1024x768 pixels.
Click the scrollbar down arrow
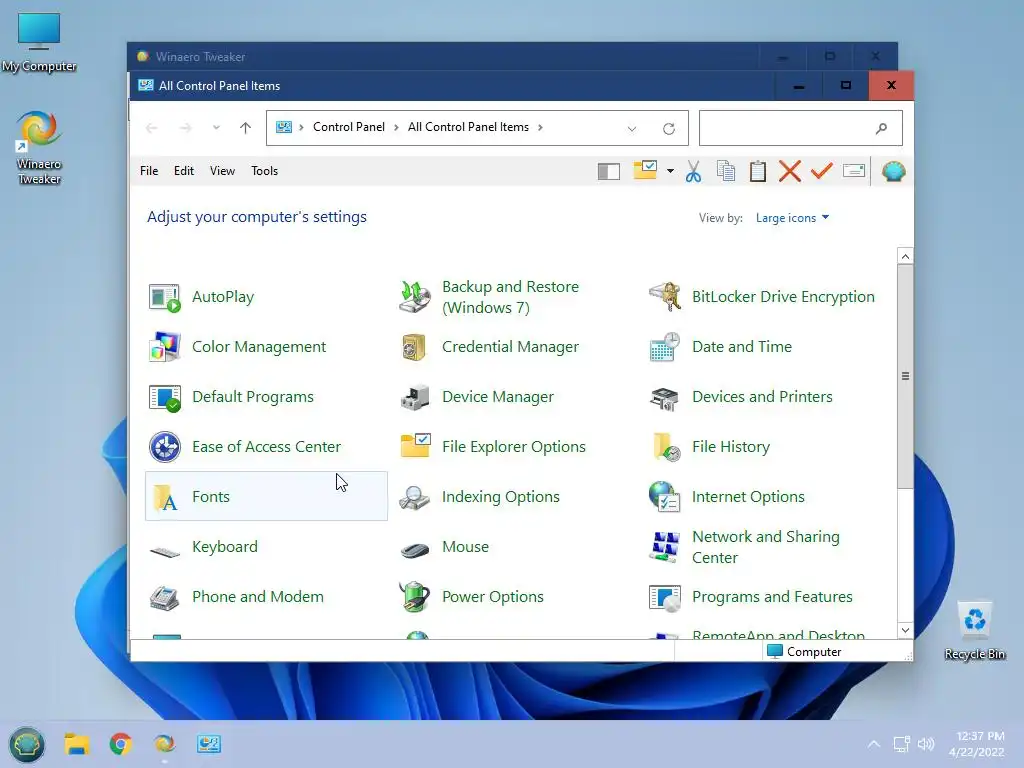[905, 630]
